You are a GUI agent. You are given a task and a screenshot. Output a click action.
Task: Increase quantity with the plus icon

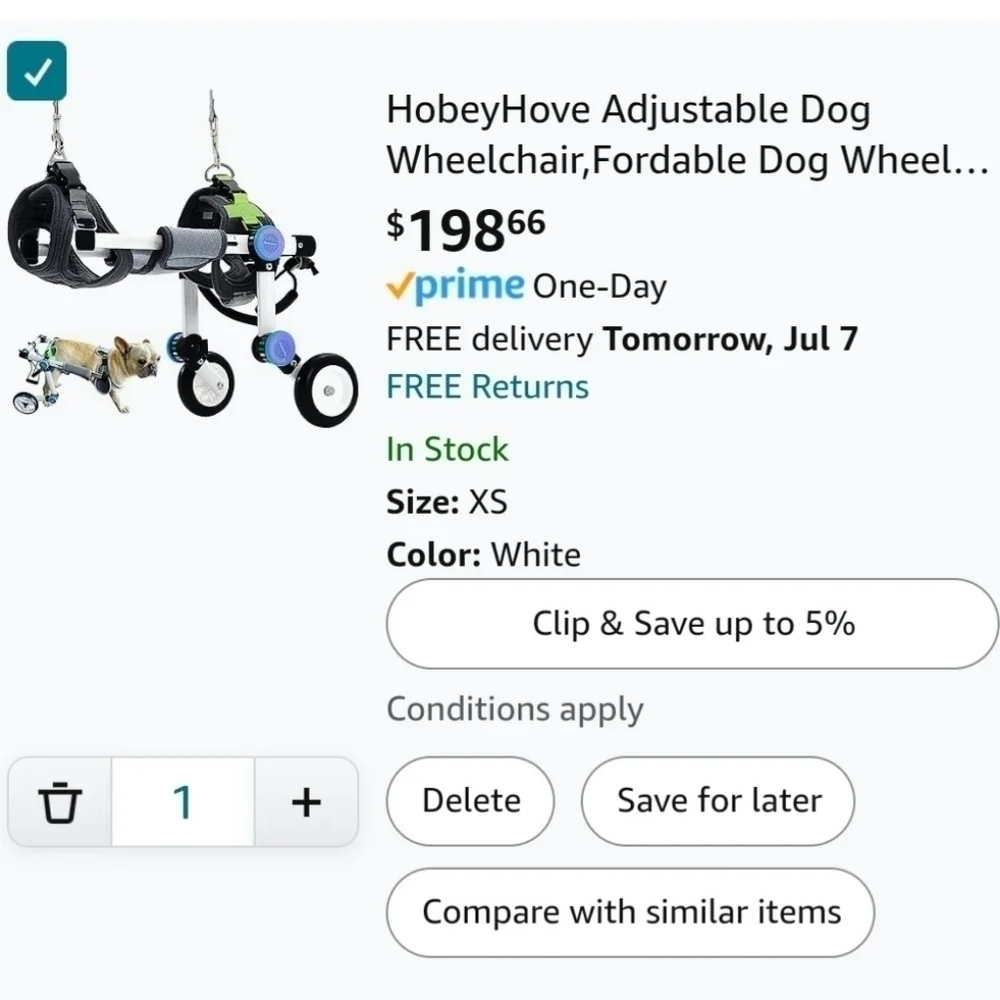(306, 802)
